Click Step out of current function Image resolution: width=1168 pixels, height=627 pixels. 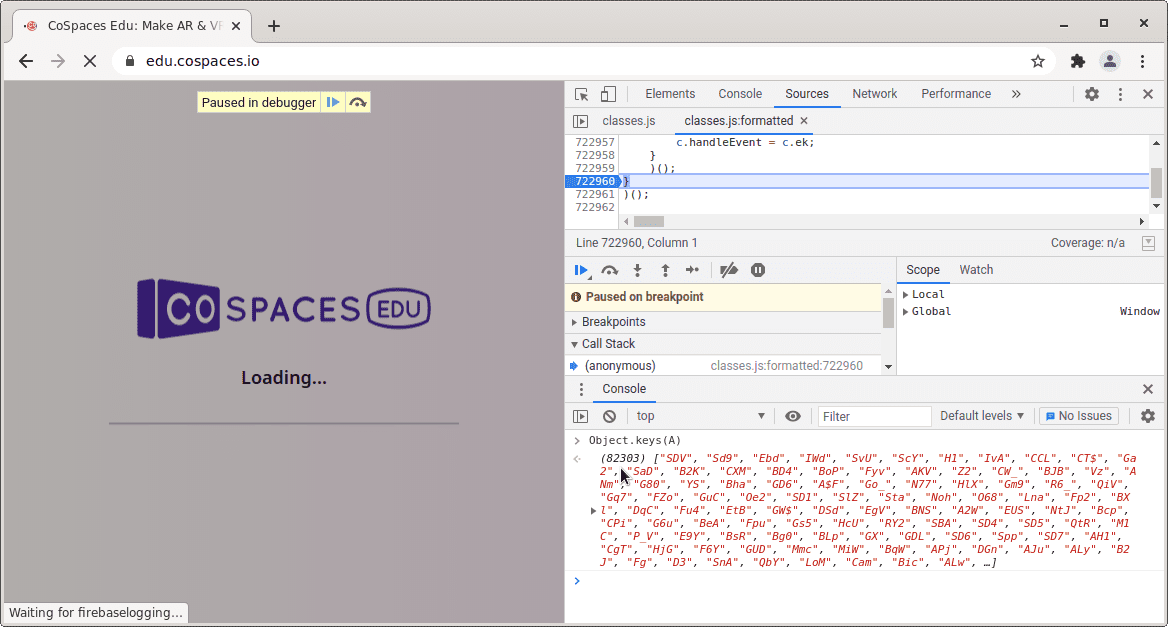tap(665, 270)
